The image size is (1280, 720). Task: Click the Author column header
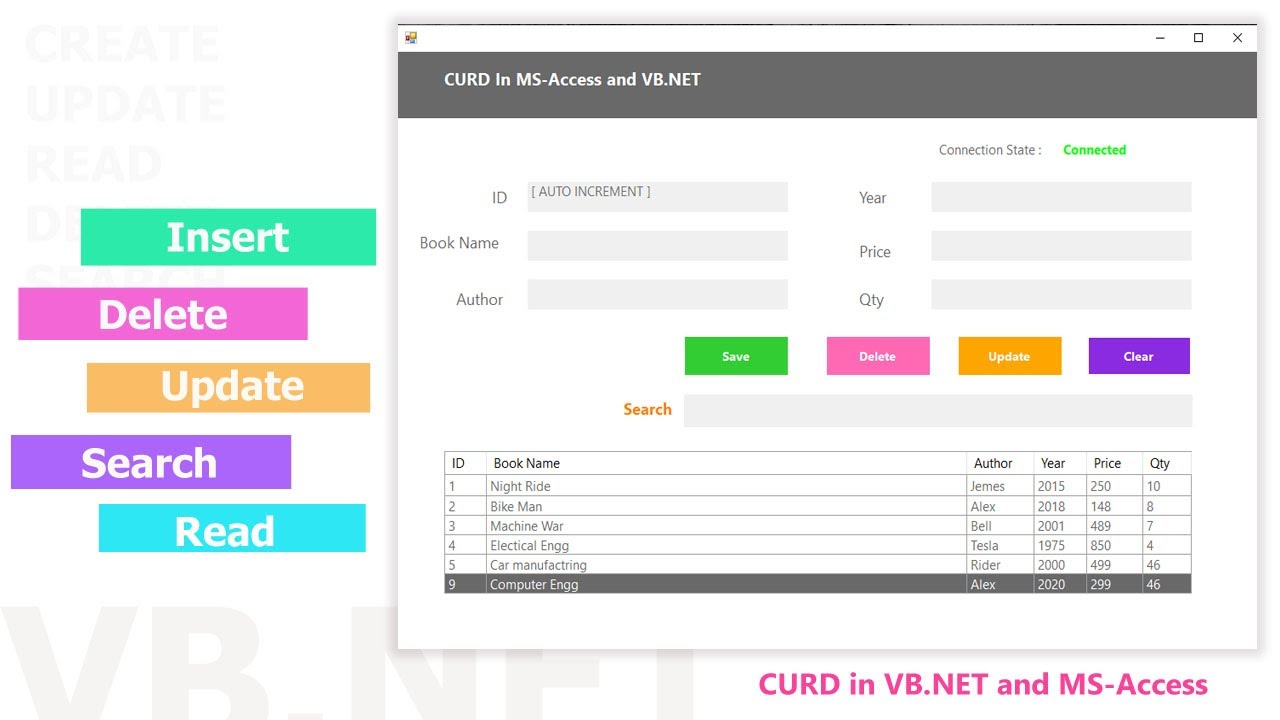click(1000, 463)
